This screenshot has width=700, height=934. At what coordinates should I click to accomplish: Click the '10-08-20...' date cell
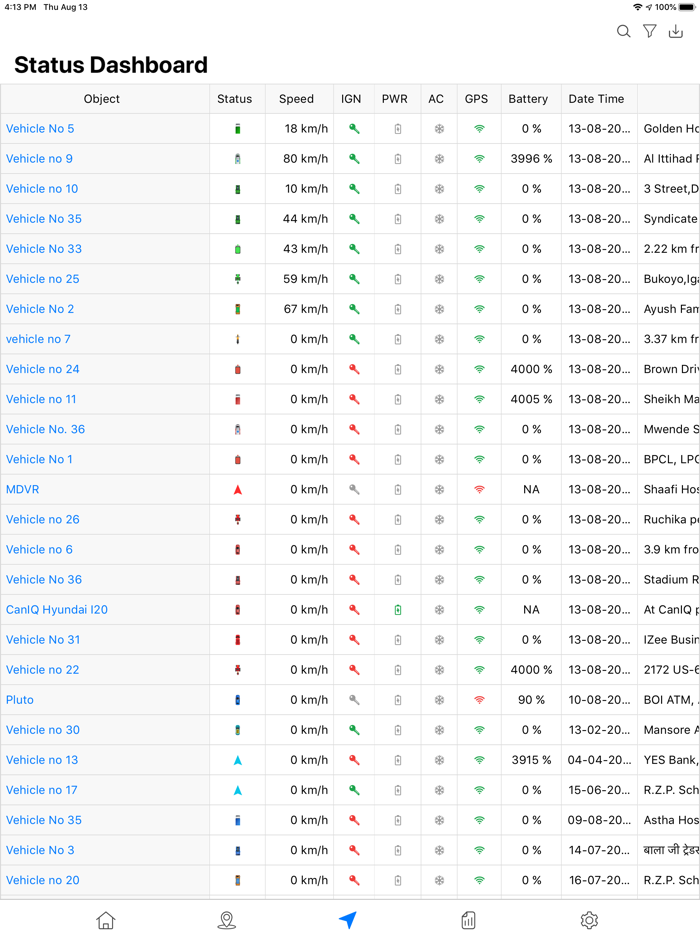click(599, 699)
